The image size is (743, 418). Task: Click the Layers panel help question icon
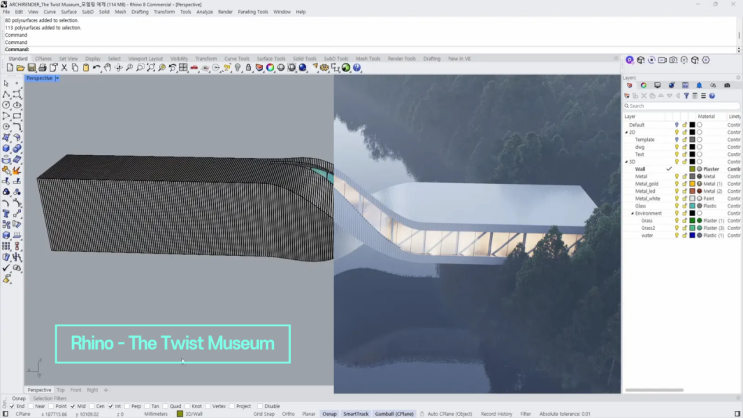tap(712, 96)
